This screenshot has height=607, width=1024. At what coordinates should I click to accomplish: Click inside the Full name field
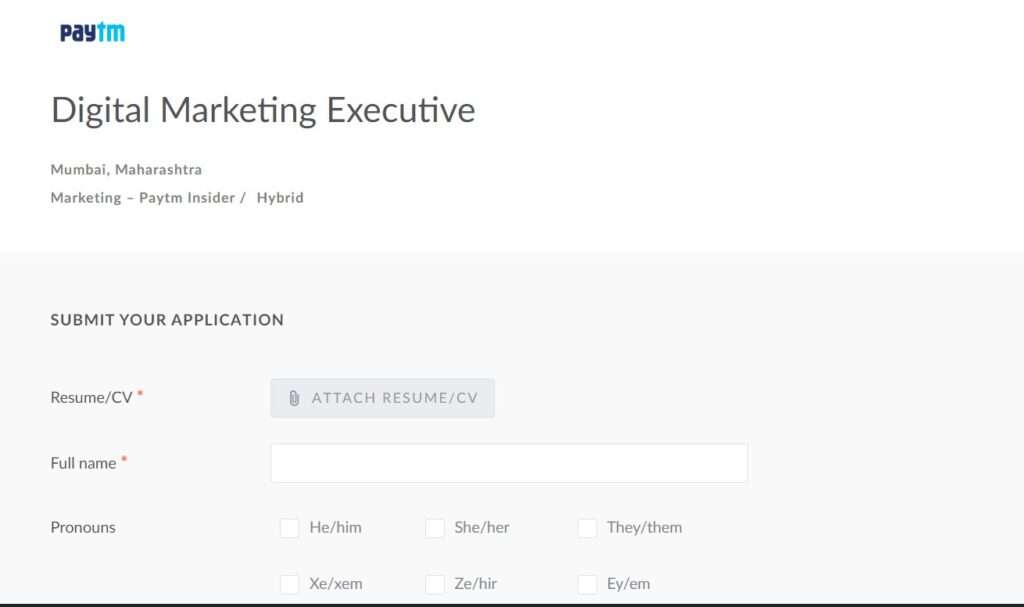[x=508, y=462]
